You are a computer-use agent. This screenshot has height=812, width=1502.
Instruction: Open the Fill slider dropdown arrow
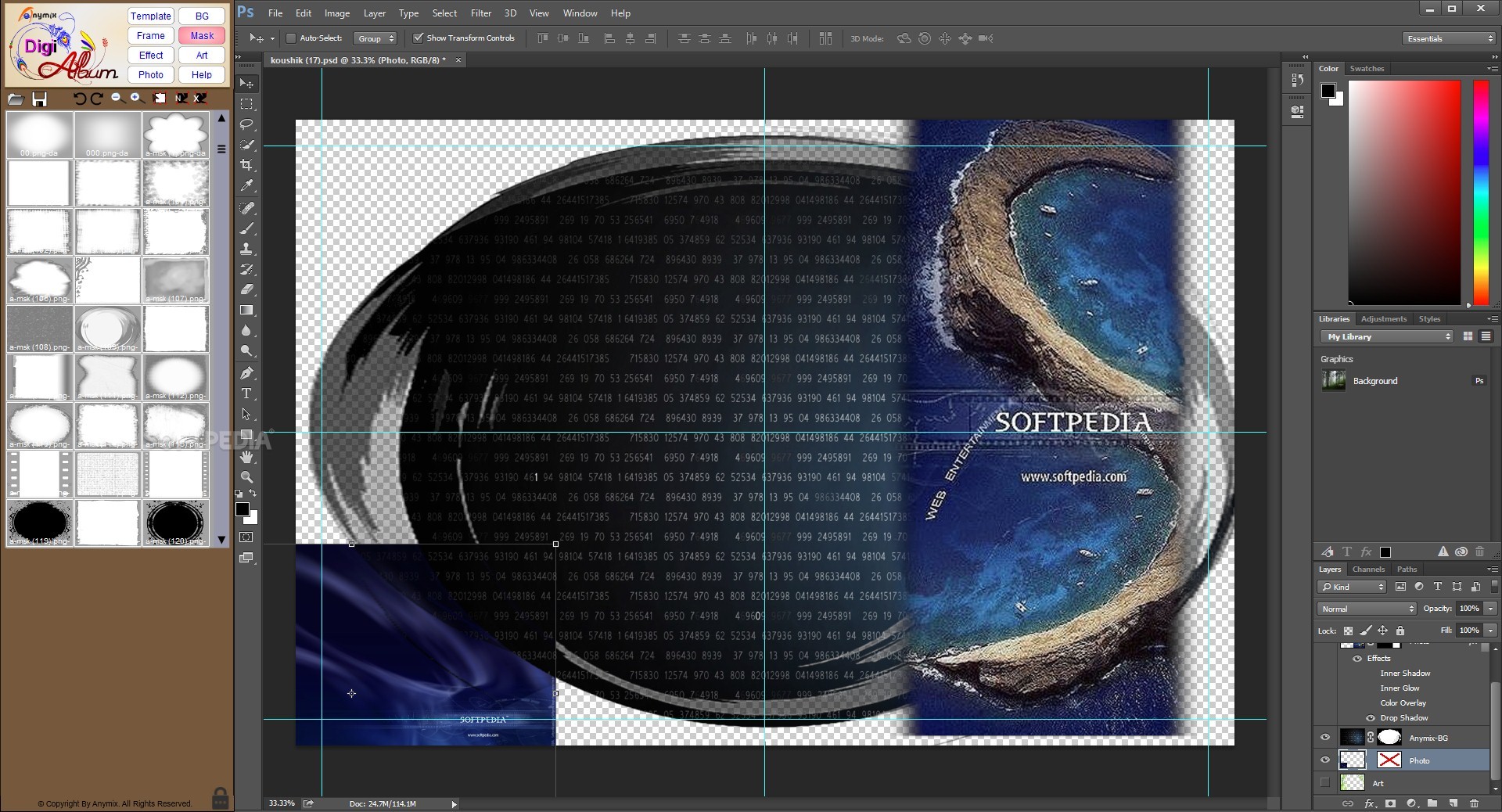(1490, 631)
